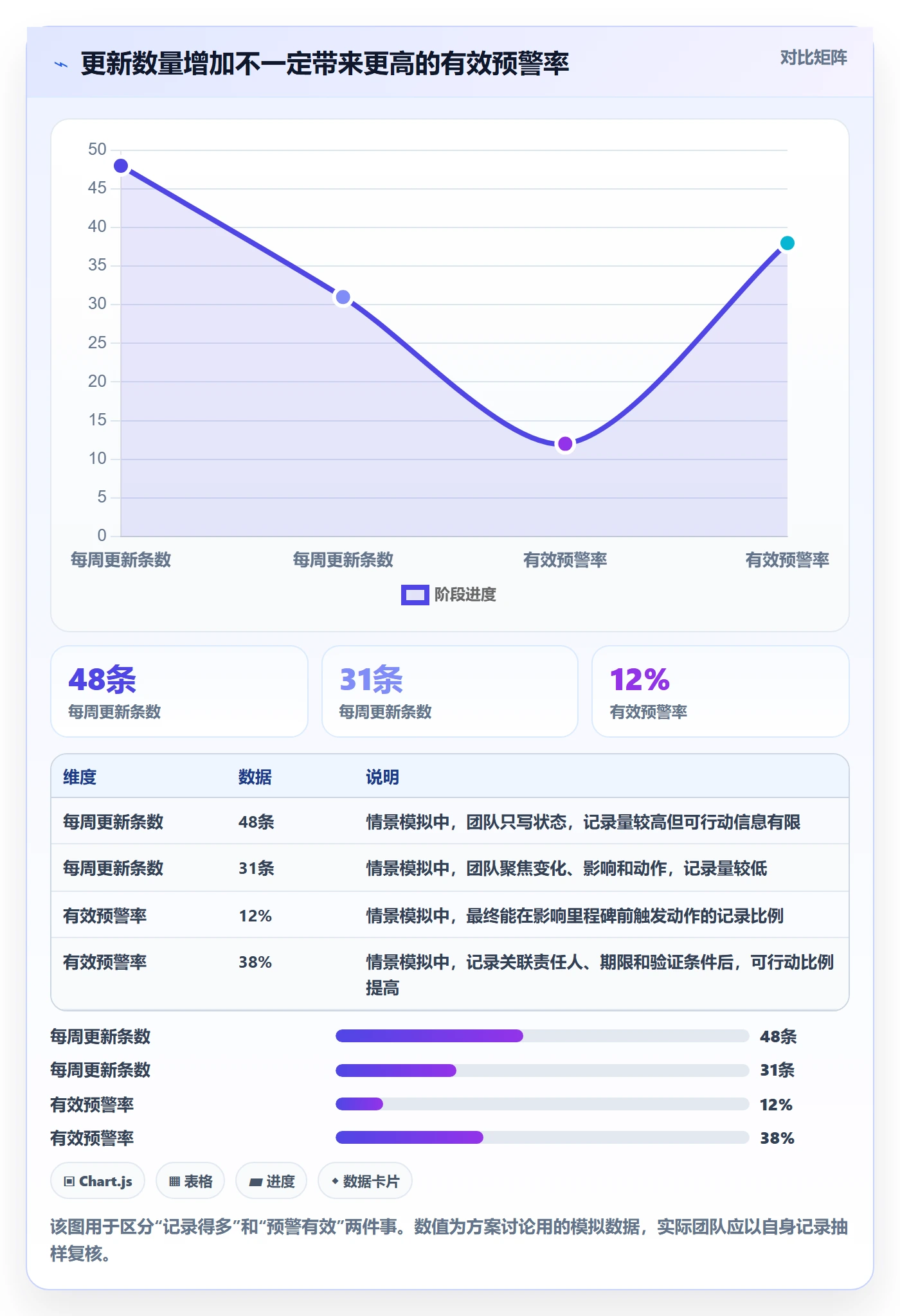Click the 维度 column header
Viewport: 900px width, 1316px height.
tap(80, 777)
